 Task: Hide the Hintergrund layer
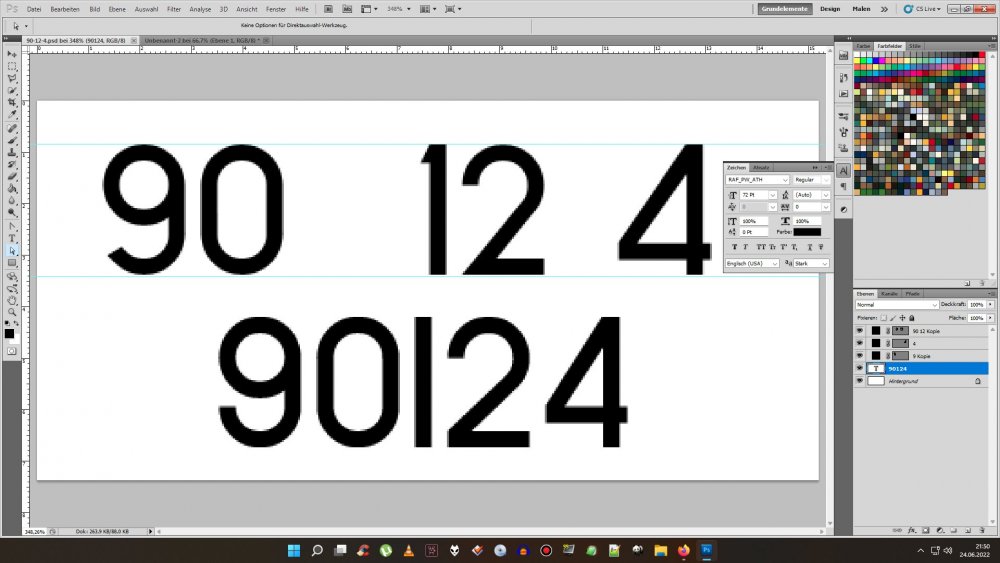[860, 381]
